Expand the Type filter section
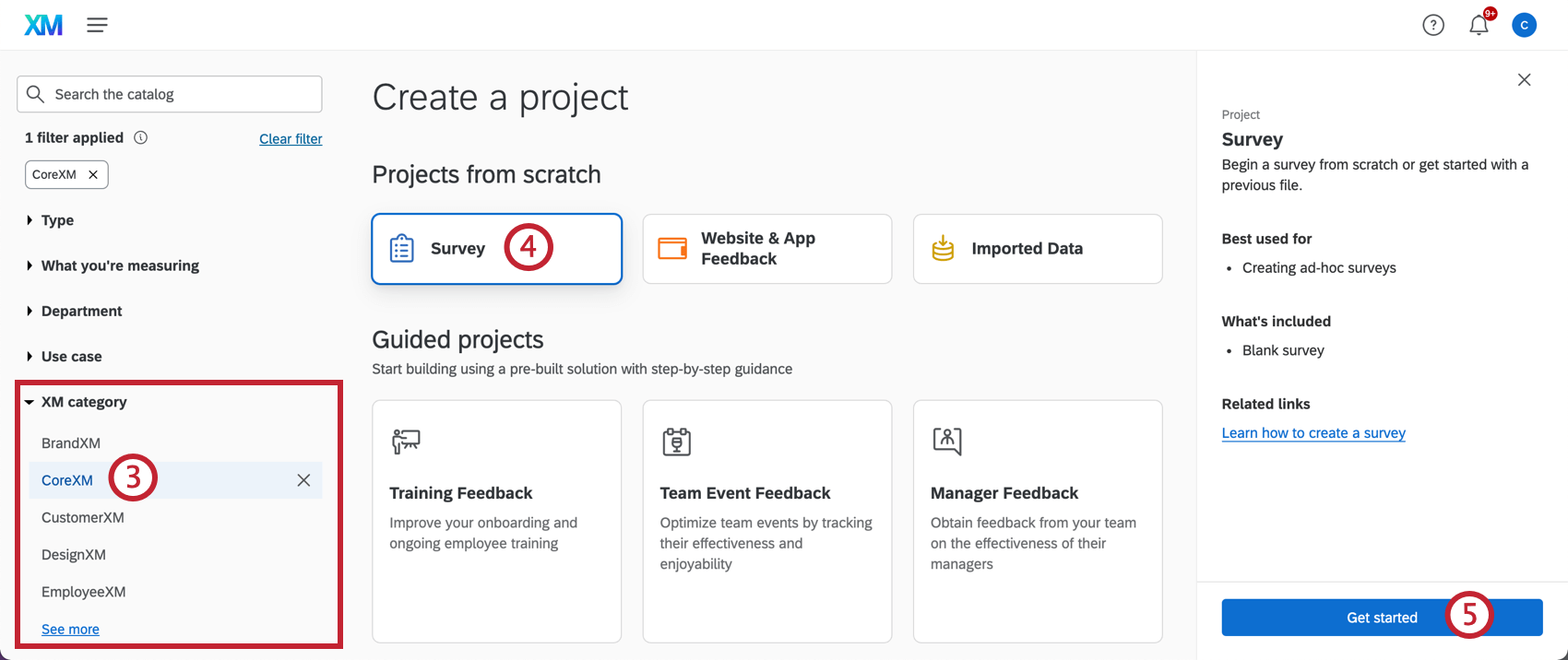 [x=57, y=220]
